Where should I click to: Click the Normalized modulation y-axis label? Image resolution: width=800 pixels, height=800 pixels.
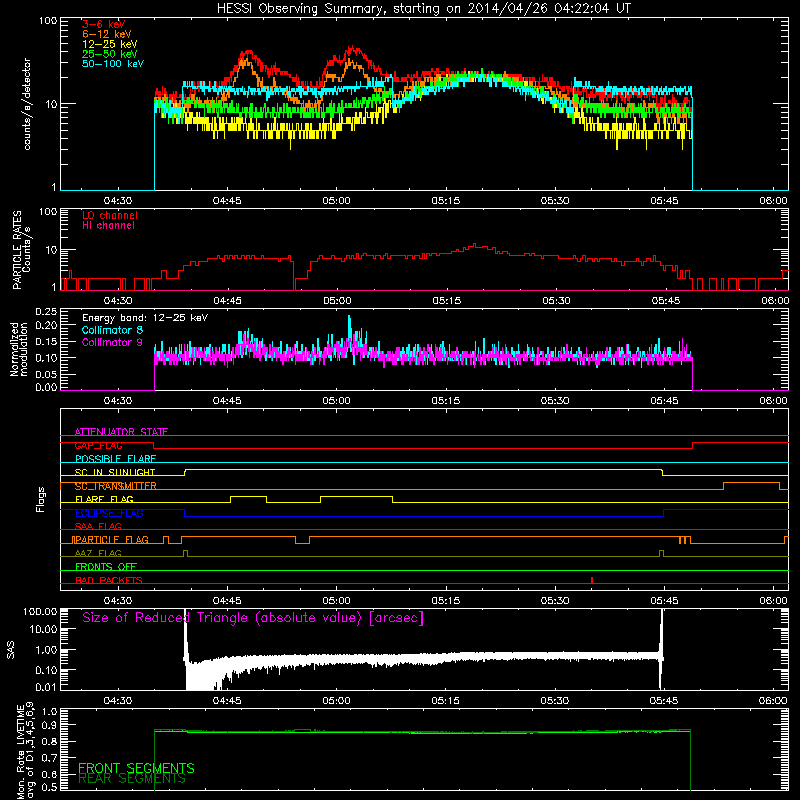(x=19, y=349)
